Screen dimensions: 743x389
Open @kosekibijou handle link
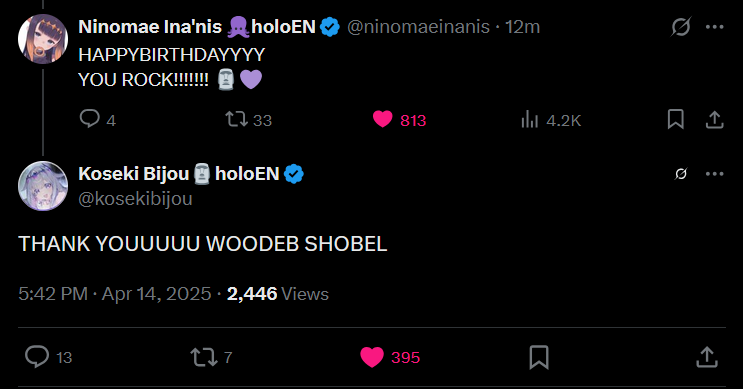click(136, 199)
